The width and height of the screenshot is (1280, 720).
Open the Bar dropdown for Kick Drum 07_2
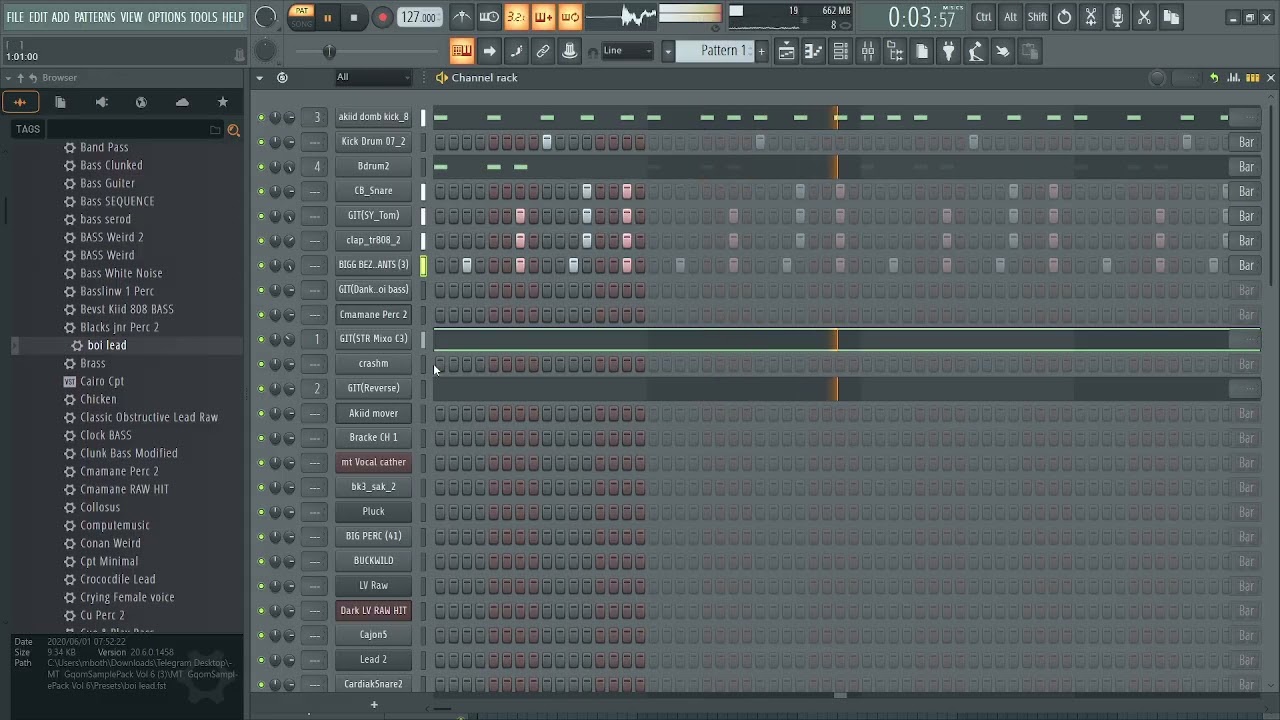(1246, 142)
